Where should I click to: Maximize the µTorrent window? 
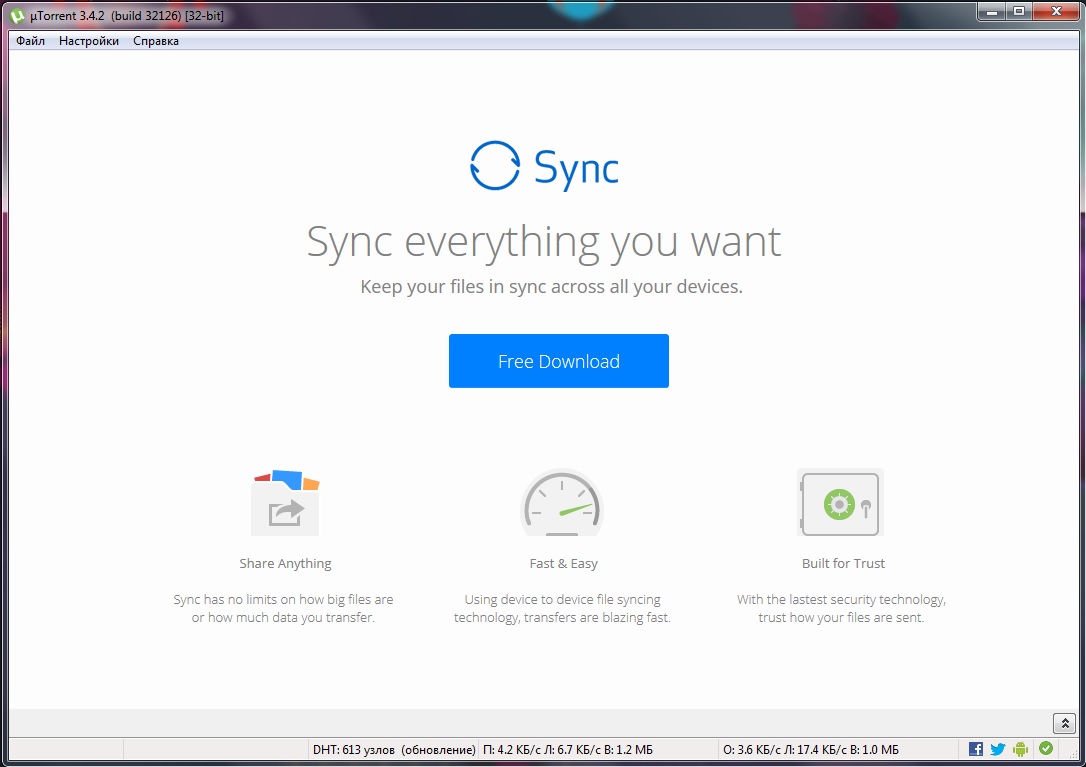[1019, 12]
